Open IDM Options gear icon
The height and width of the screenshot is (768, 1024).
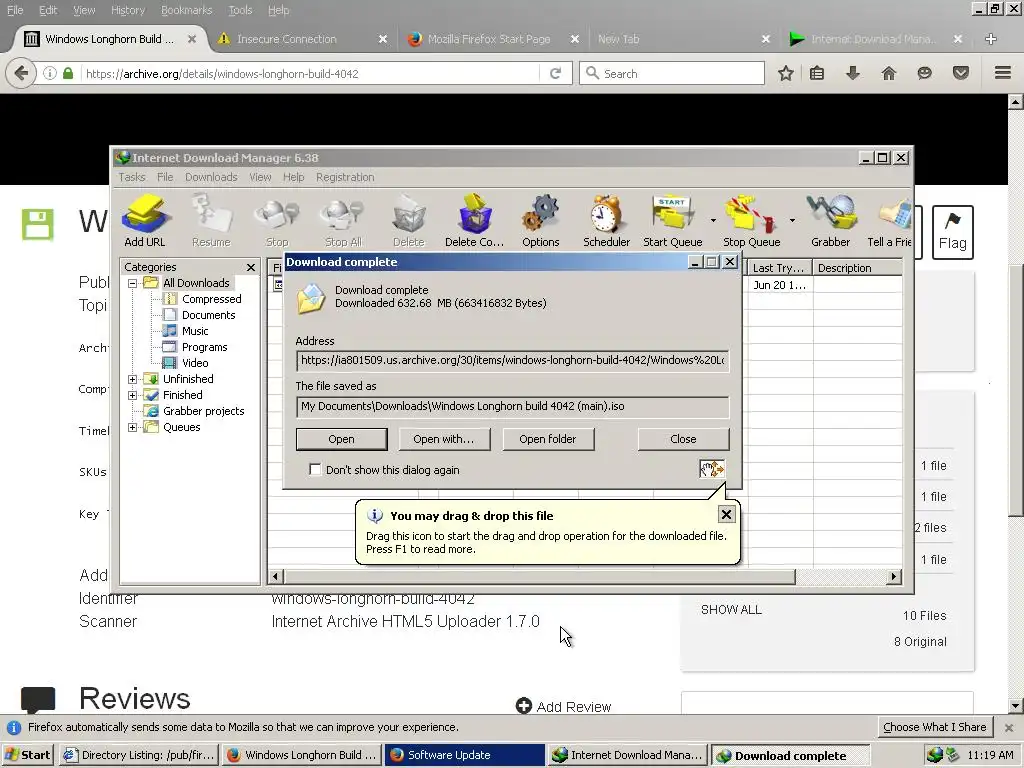coord(541,220)
